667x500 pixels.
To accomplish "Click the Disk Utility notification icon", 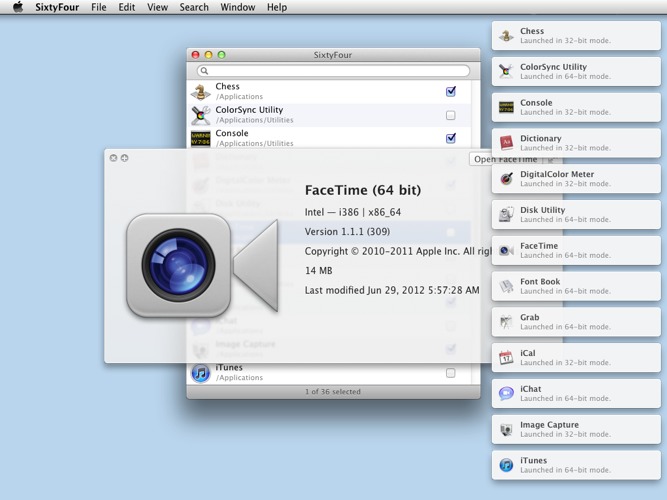I will tap(506, 215).
